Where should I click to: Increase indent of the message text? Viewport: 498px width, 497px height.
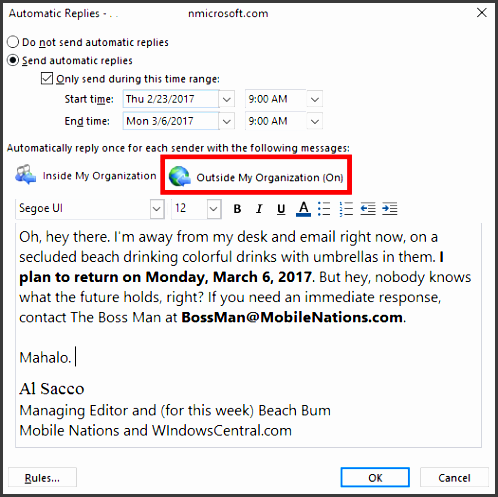390,209
